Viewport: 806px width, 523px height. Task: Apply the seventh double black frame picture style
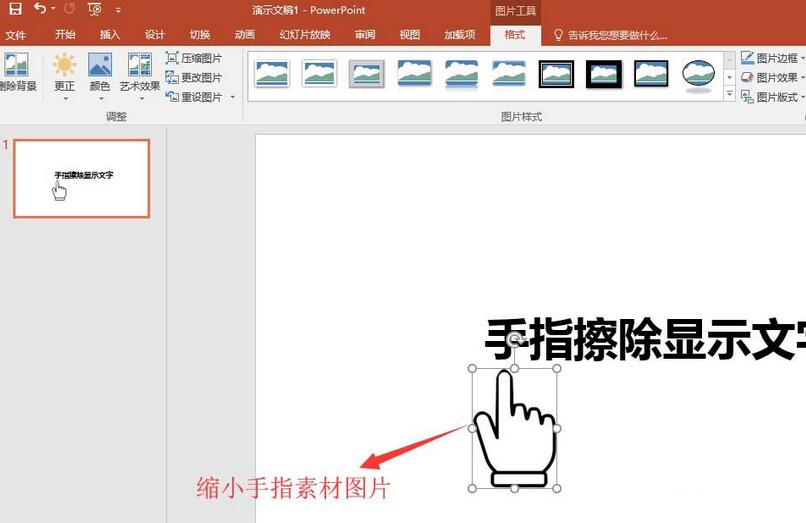point(556,74)
